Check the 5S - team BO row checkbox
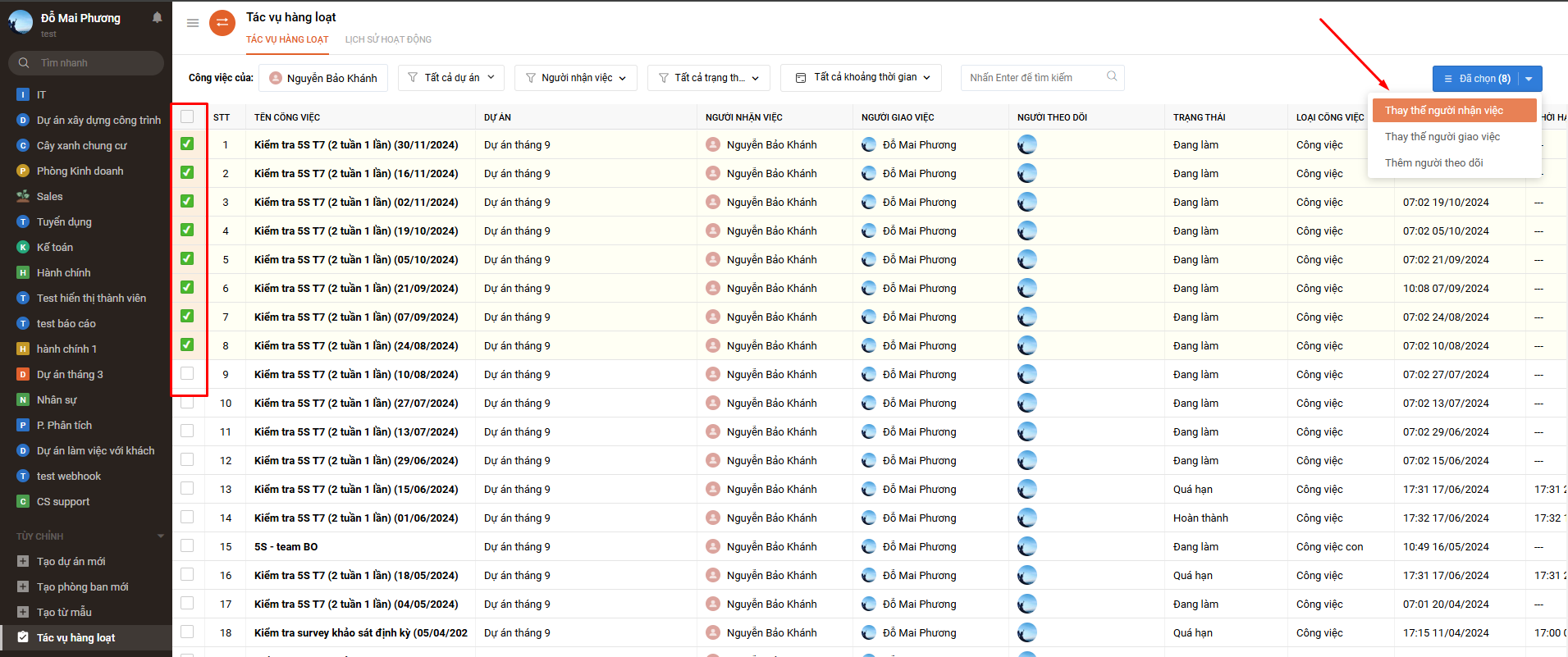The image size is (1568, 657). coord(187,545)
